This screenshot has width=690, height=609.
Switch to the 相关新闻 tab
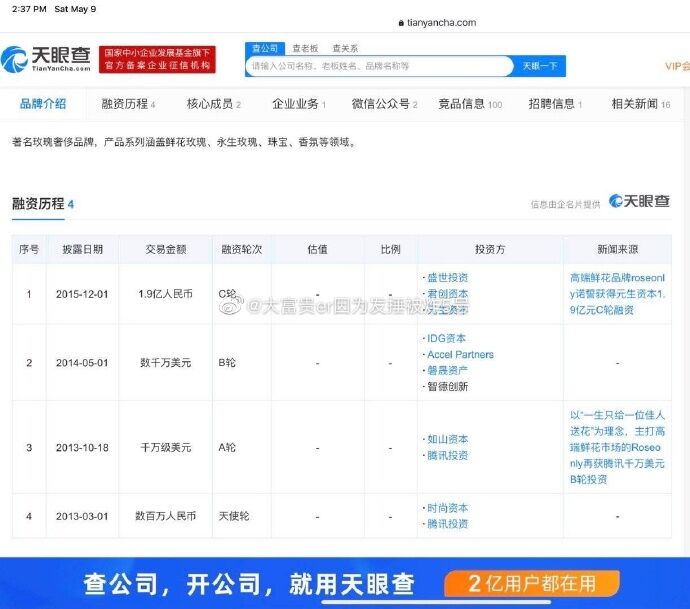641,104
